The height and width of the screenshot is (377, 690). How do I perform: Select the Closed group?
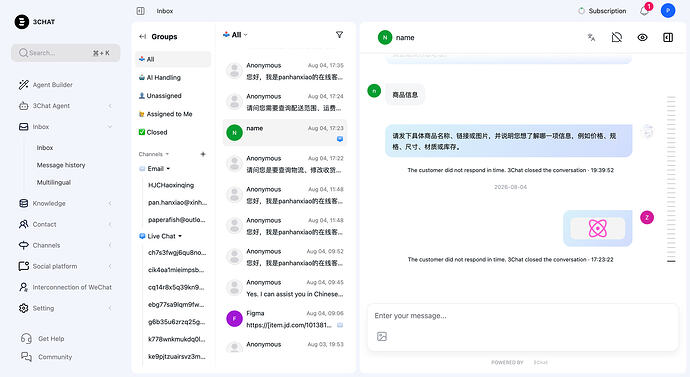(x=173, y=132)
